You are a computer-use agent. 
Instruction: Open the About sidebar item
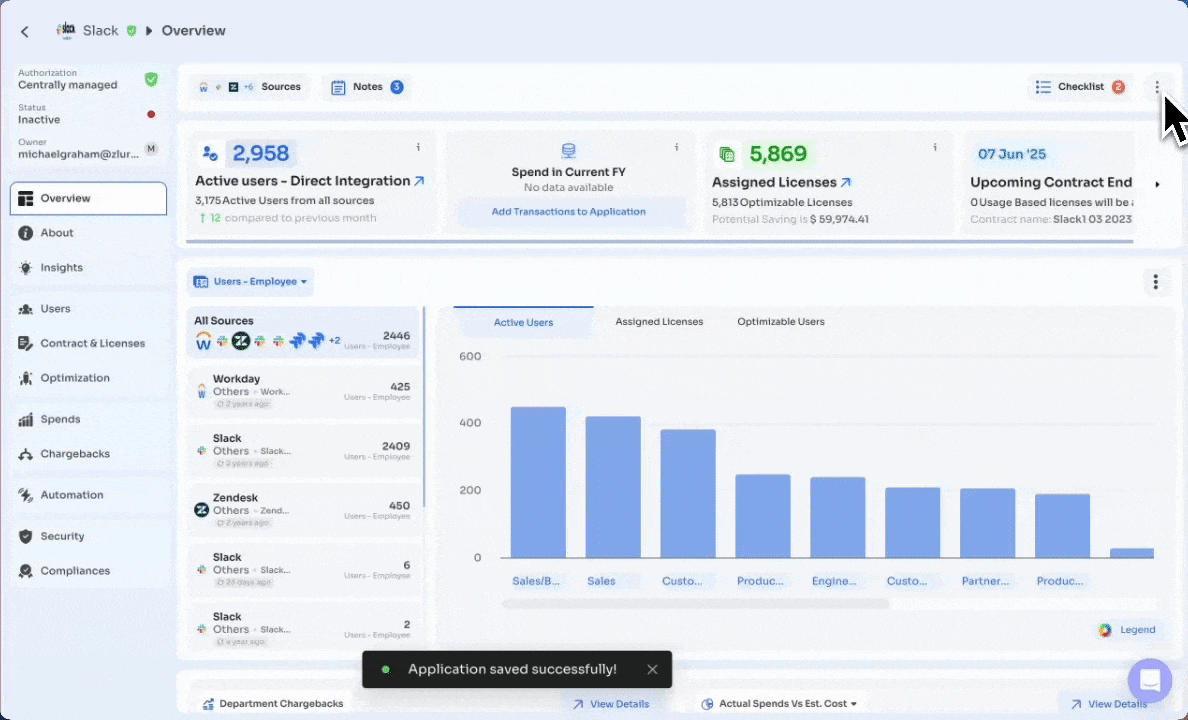click(x=88, y=233)
